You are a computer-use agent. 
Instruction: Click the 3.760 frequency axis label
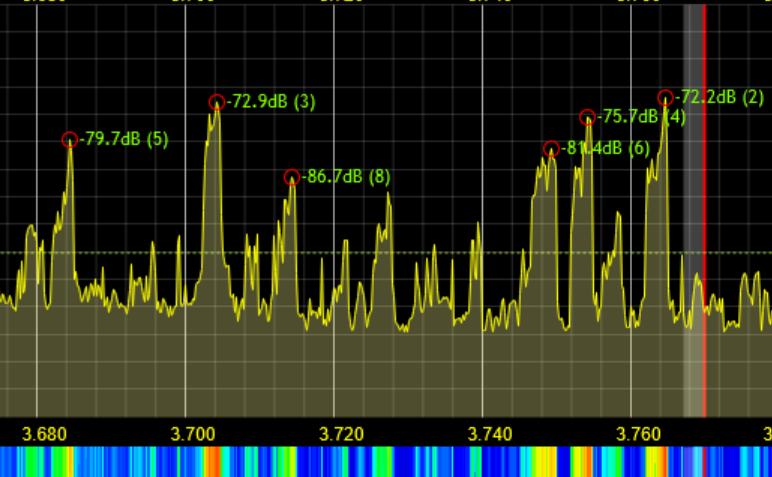click(x=639, y=434)
